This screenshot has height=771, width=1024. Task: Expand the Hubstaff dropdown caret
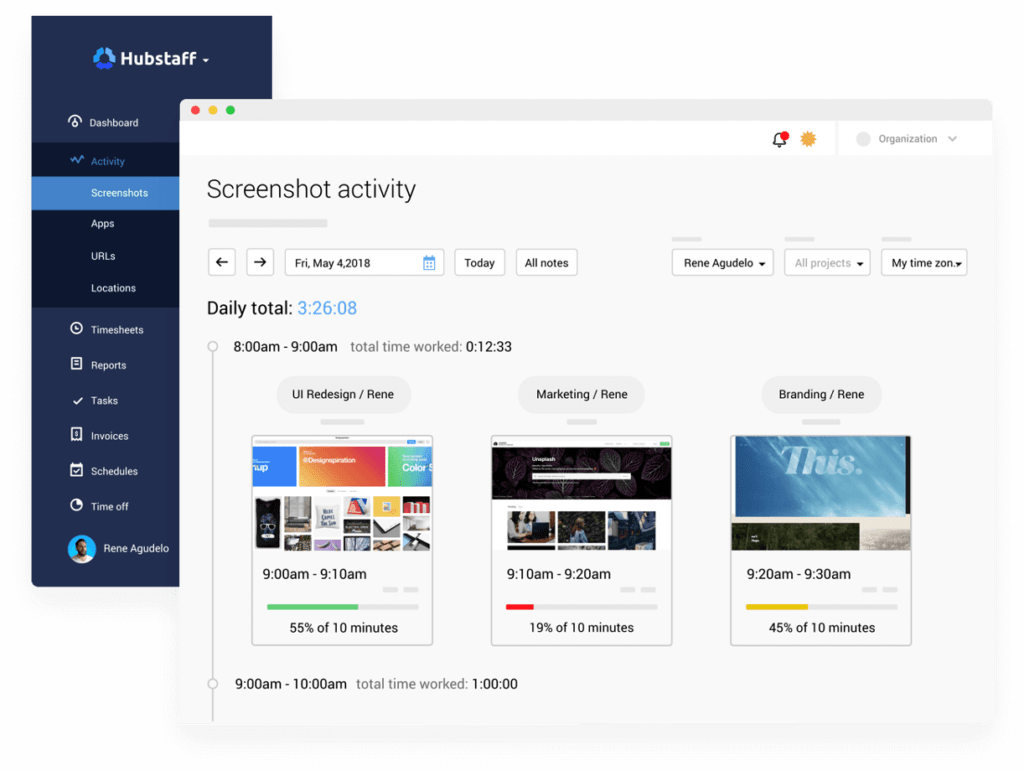(206, 60)
